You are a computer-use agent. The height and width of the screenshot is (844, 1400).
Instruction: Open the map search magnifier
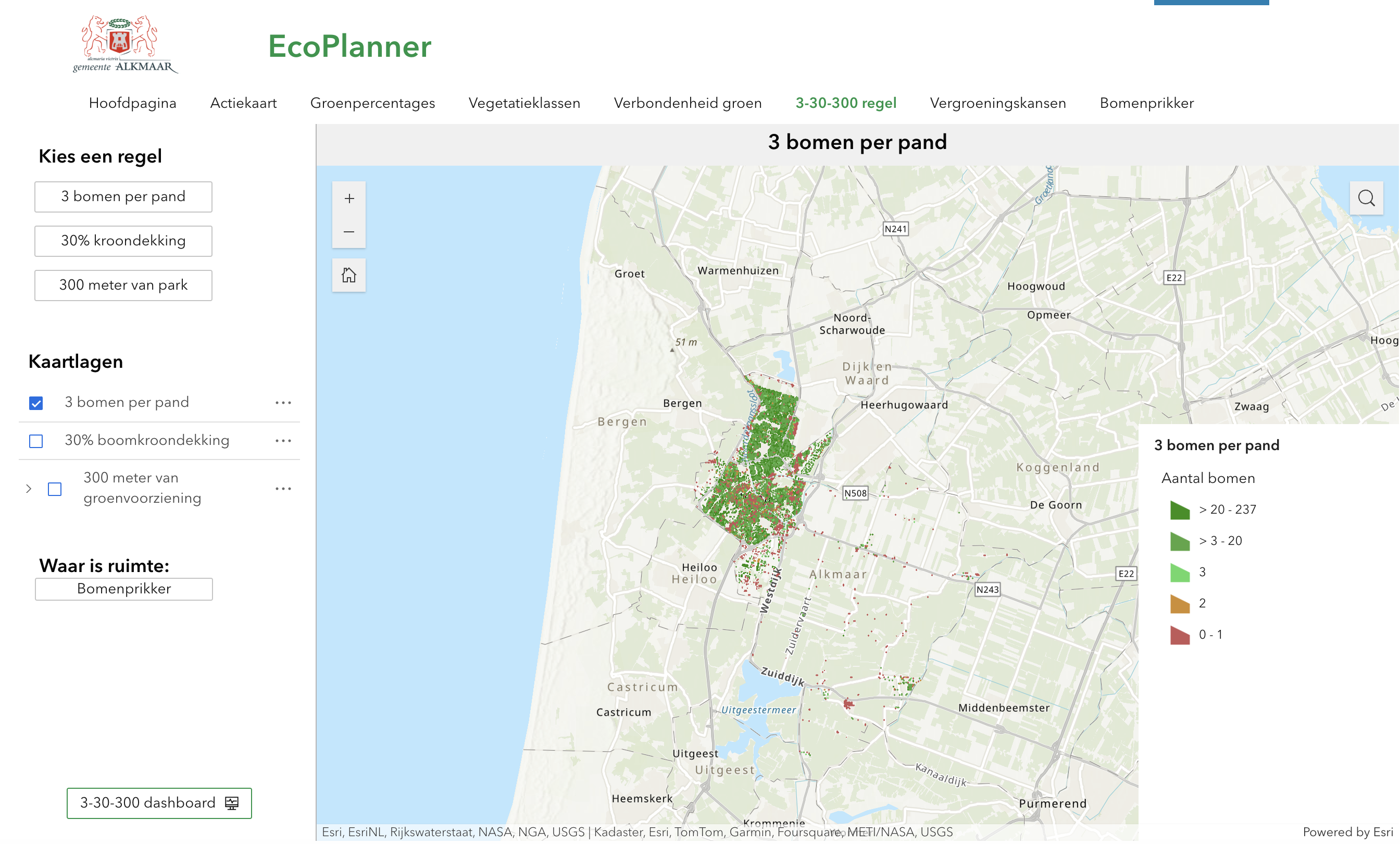coord(1367,198)
